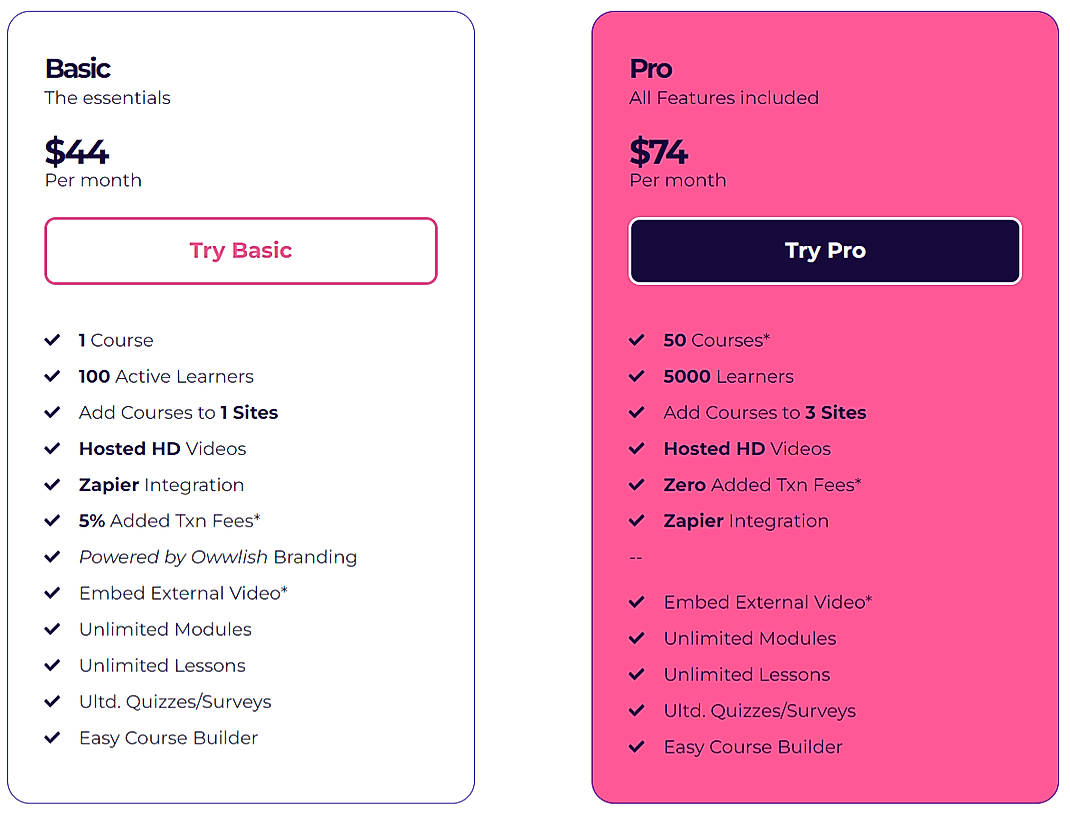Select the checkmark beside Hosted HD Videos in Basic
Screen dimensions: 1070x816
(54, 448)
